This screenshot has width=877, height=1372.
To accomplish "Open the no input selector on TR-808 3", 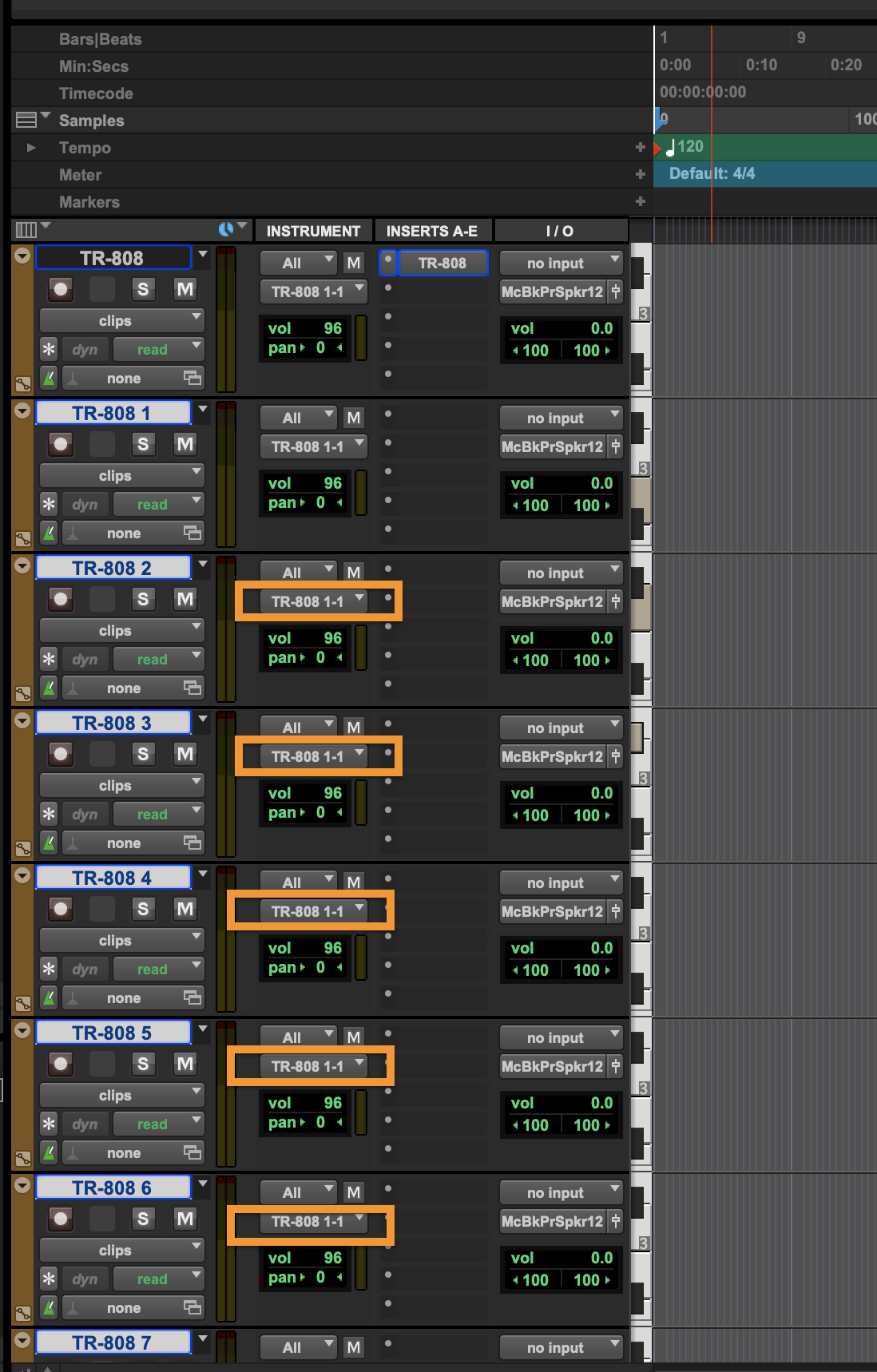I will point(561,728).
